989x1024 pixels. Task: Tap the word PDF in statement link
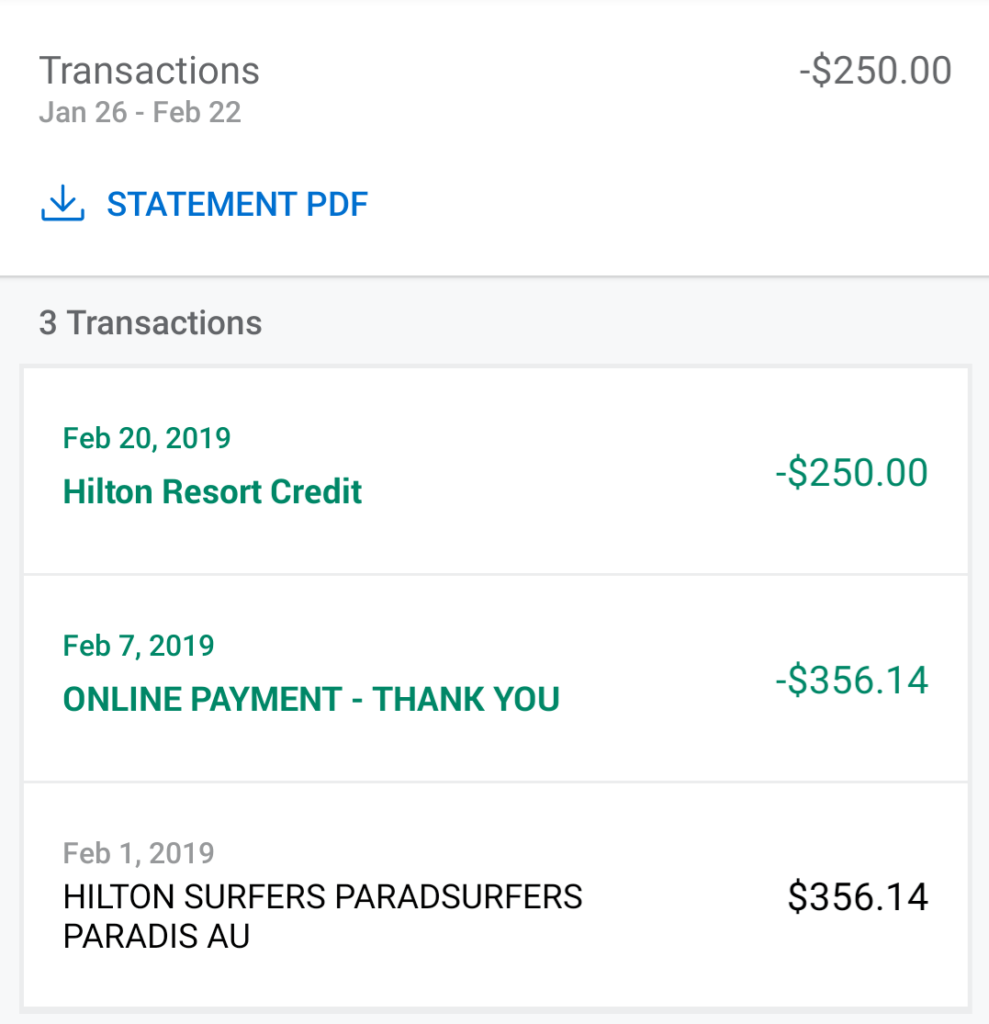[x=338, y=204]
